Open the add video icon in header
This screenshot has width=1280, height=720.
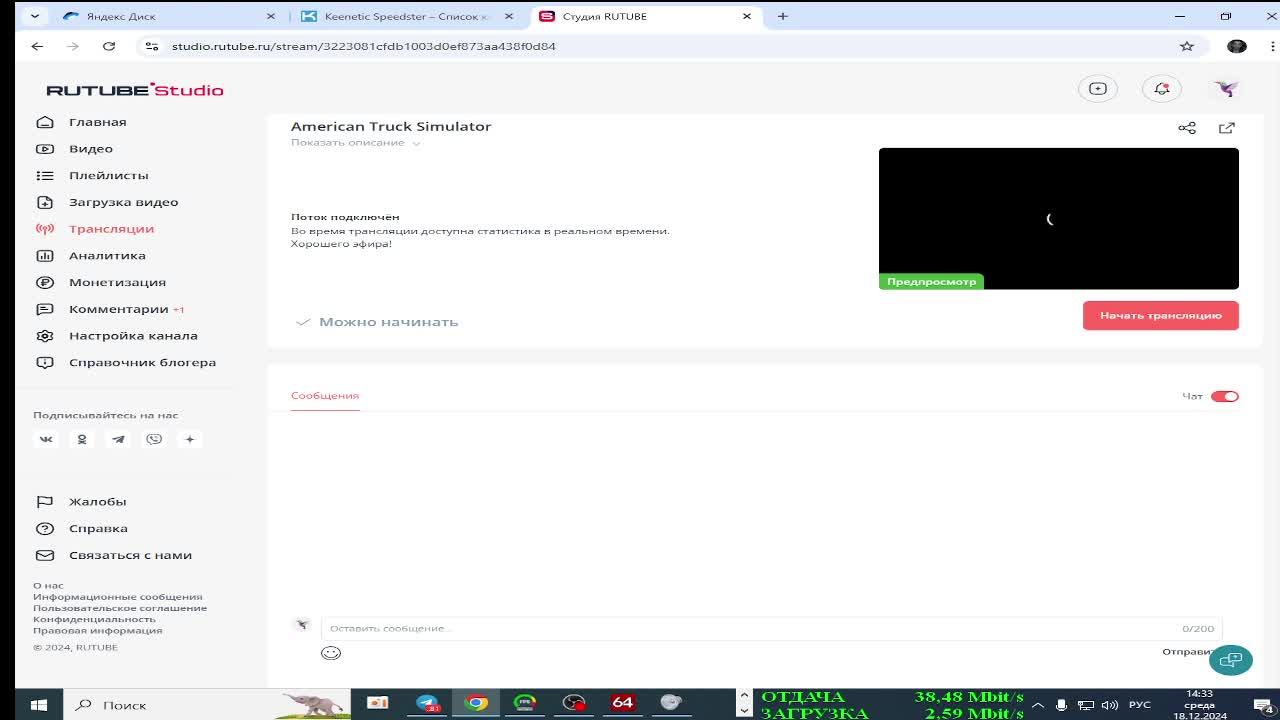(x=1098, y=89)
